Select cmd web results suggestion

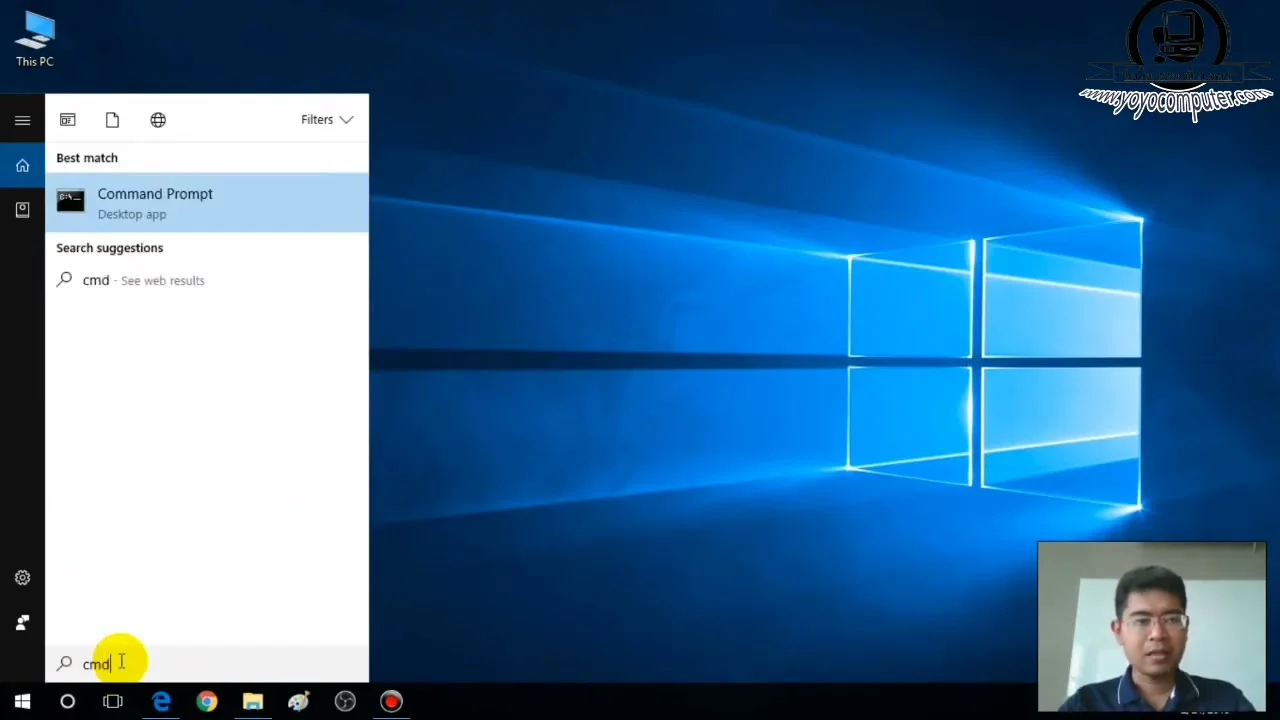pyautogui.click(x=207, y=280)
